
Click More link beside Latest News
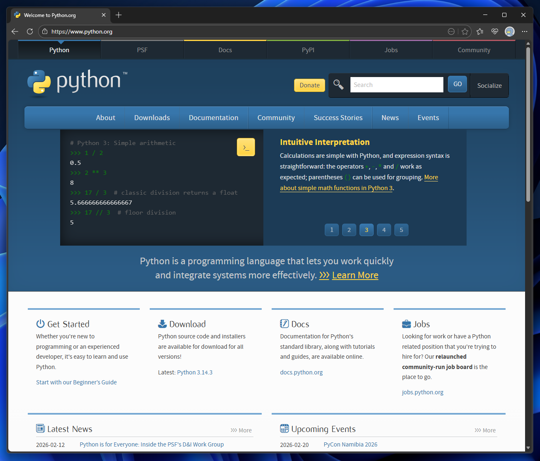[241, 430]
